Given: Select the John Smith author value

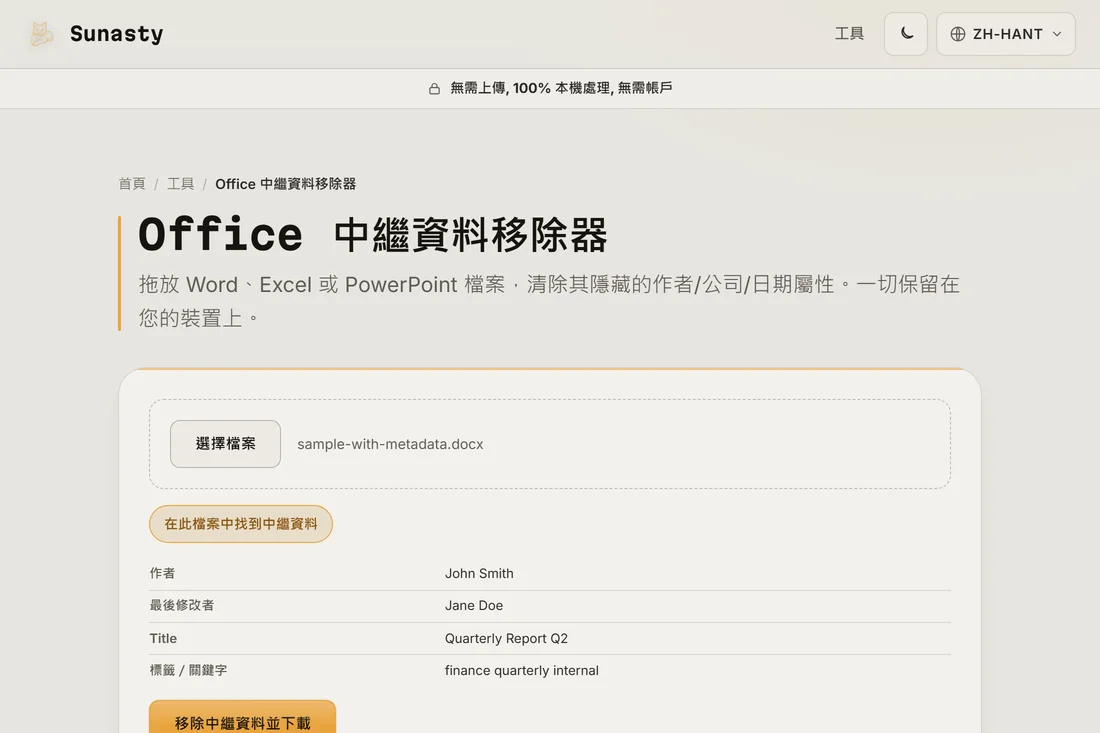Looking at the screenshot, I should pos(479,573).
